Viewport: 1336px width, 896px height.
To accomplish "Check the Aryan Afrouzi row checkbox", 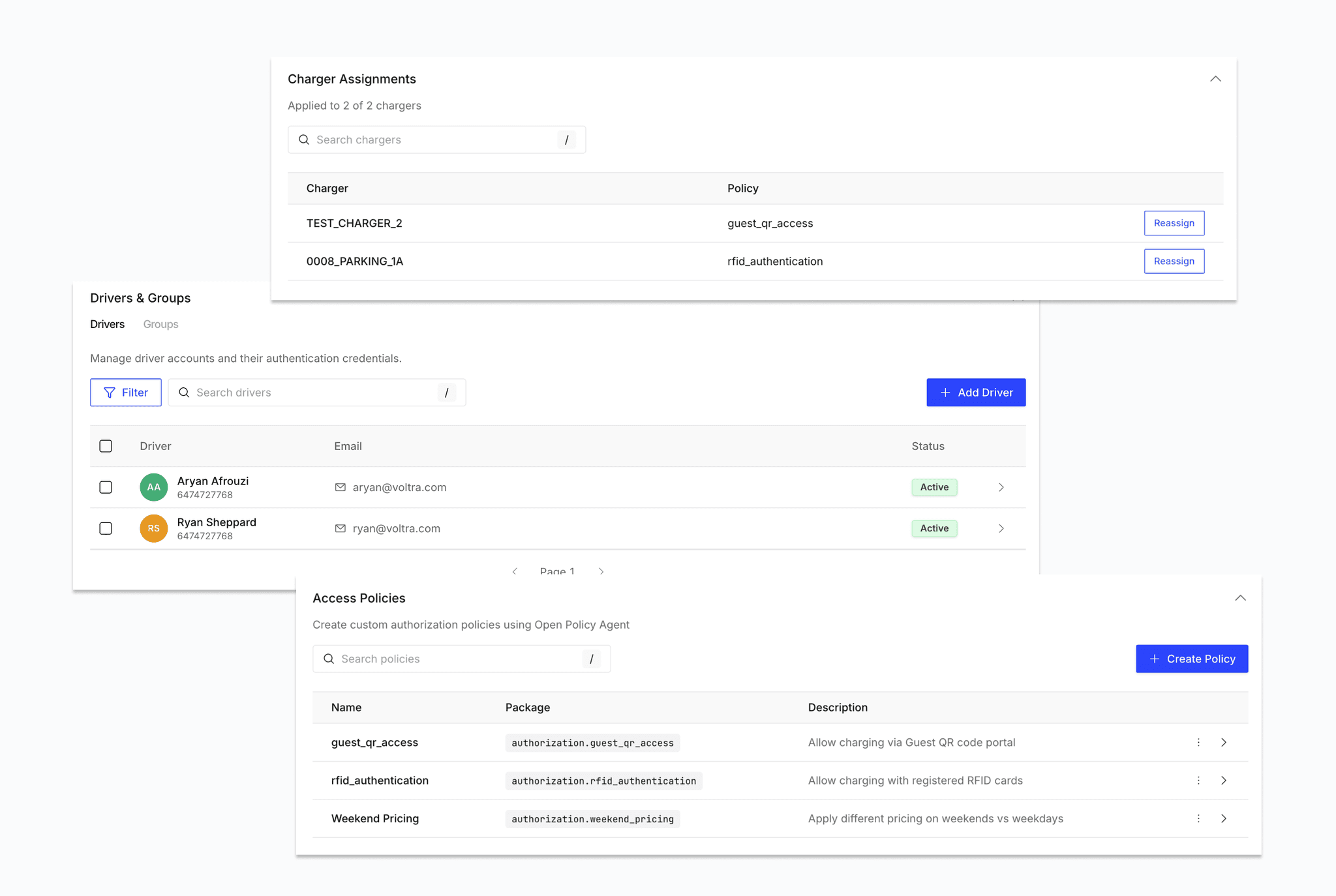I will point(106,487).
